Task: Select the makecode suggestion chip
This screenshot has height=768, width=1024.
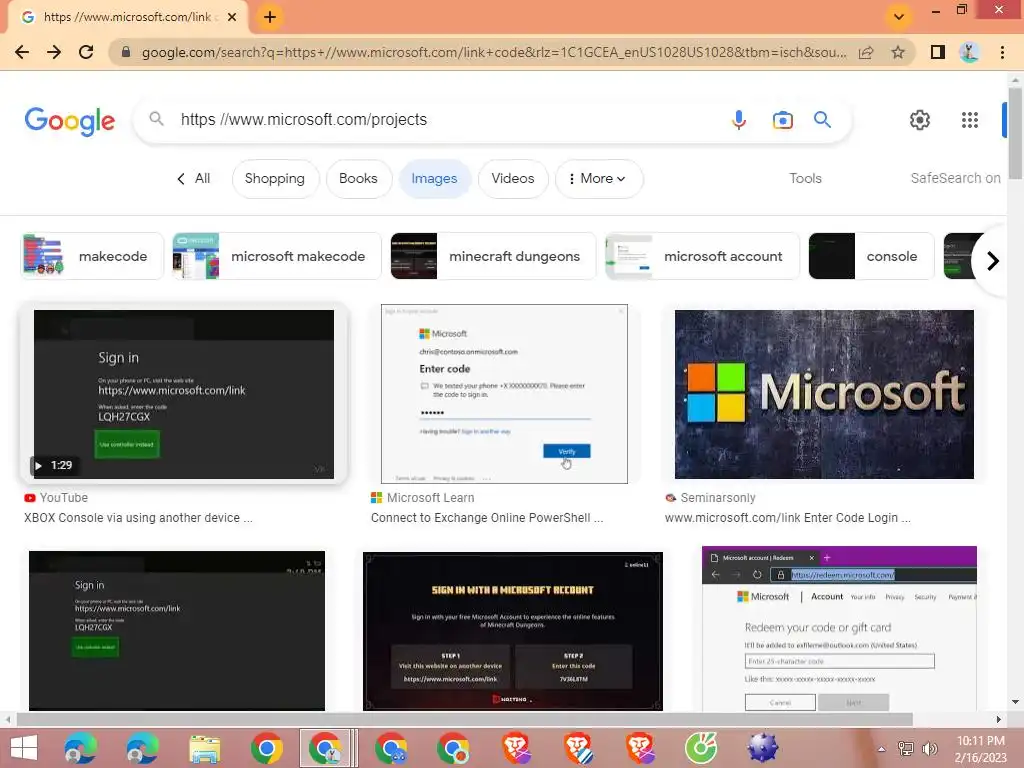Action: tap(92, 256)
